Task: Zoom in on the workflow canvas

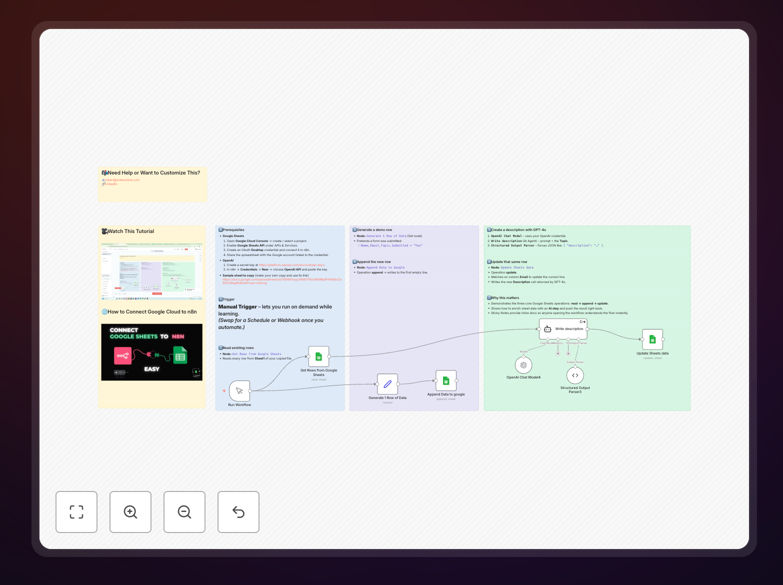Action: (x=130, y=512)
